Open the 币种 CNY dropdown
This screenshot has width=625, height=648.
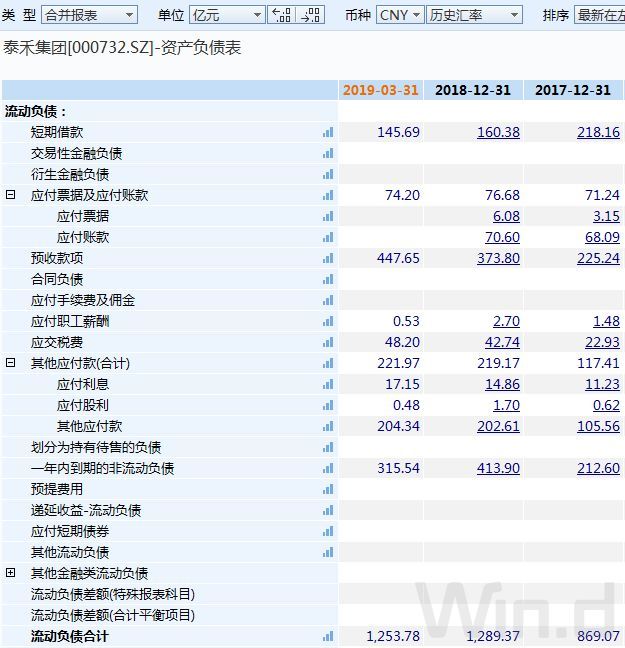(400, 15)
